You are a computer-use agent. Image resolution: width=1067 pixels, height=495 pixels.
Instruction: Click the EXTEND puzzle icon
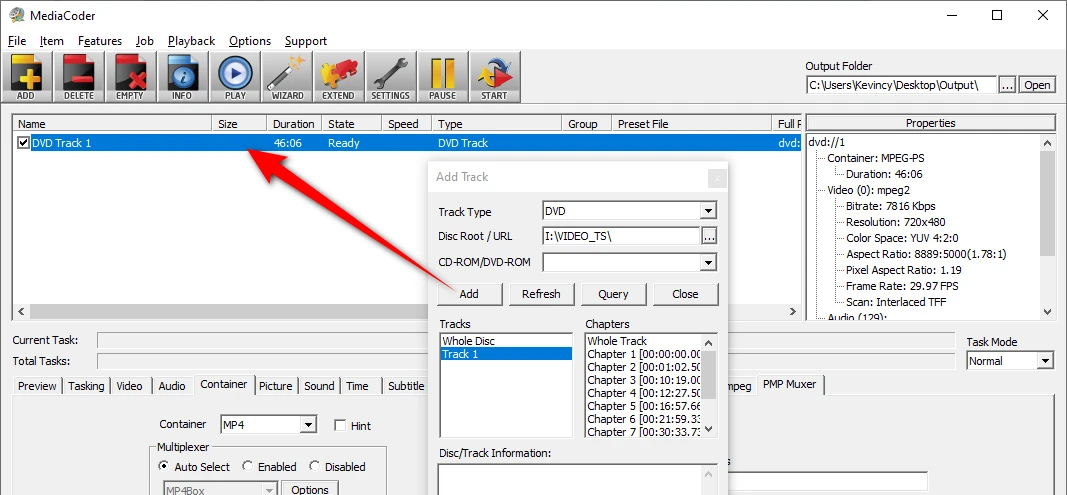[x=339, y=77]
